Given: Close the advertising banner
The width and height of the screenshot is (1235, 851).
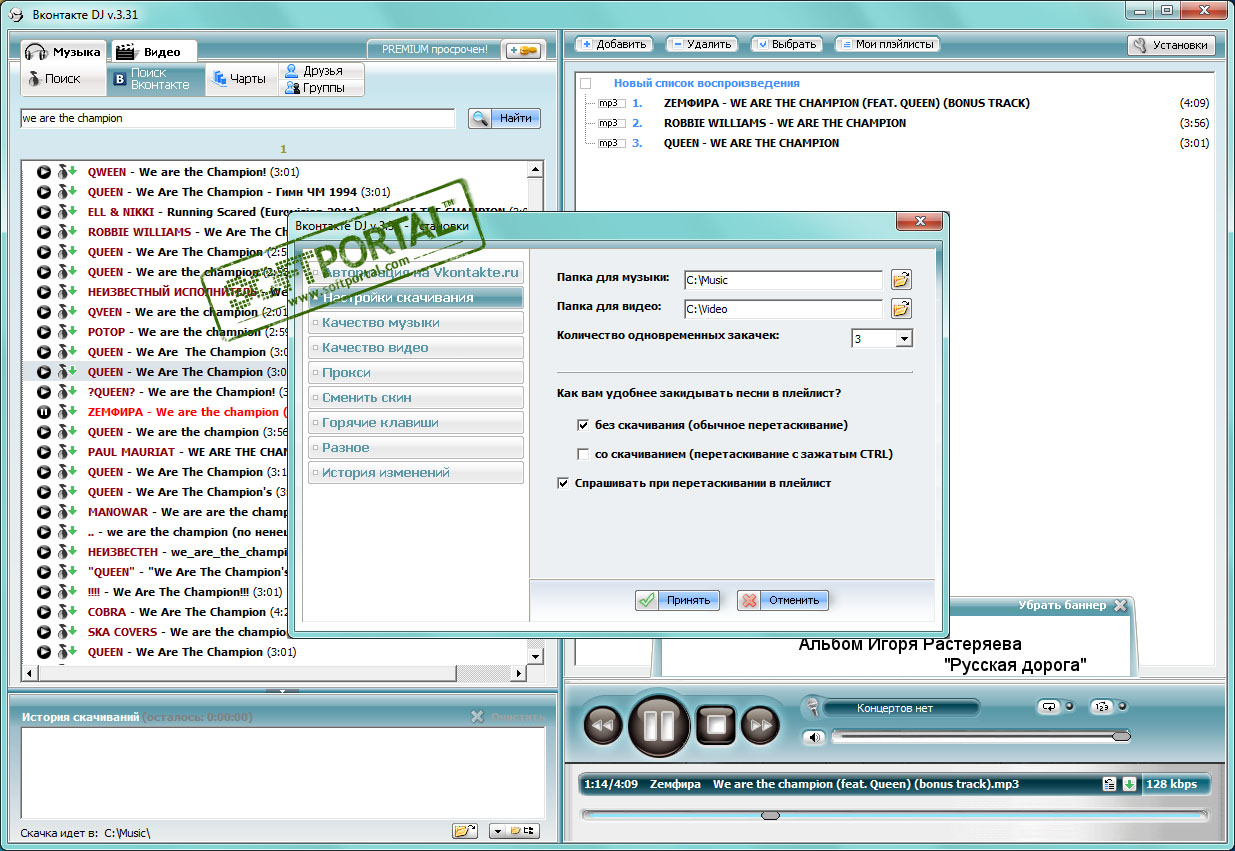Looking at the screenshot, I should (x=1120, y=605).
